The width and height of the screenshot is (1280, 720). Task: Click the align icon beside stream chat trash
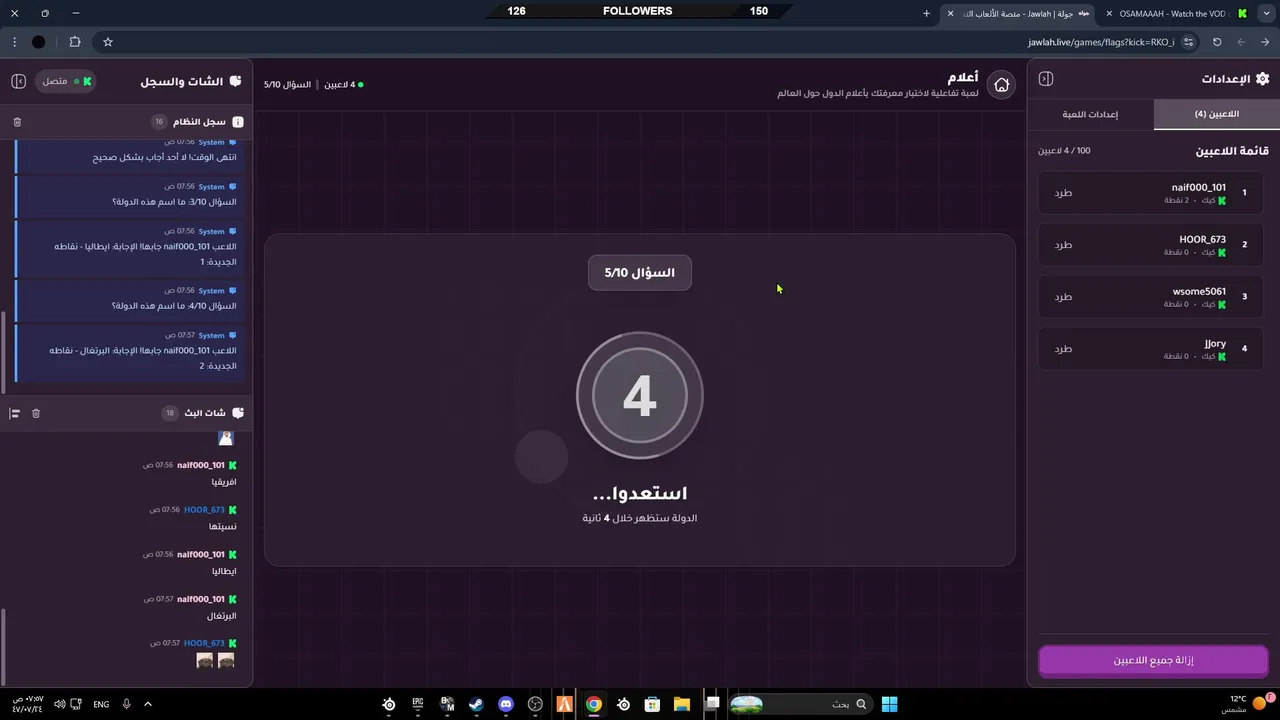point(14,413)
